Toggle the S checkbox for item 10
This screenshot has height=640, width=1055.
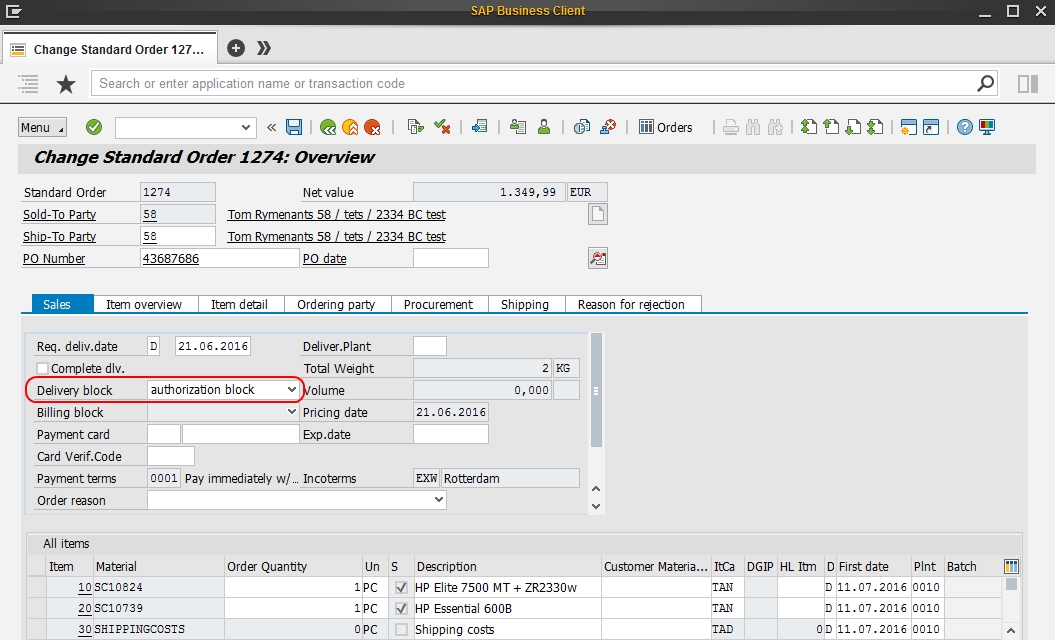[402, 588]
